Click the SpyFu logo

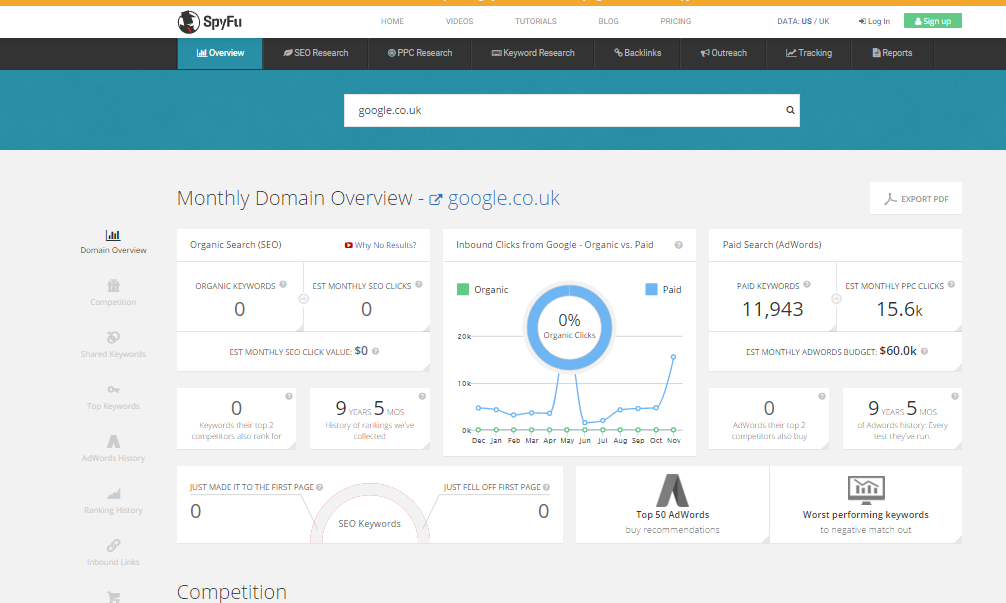(210, 22)
